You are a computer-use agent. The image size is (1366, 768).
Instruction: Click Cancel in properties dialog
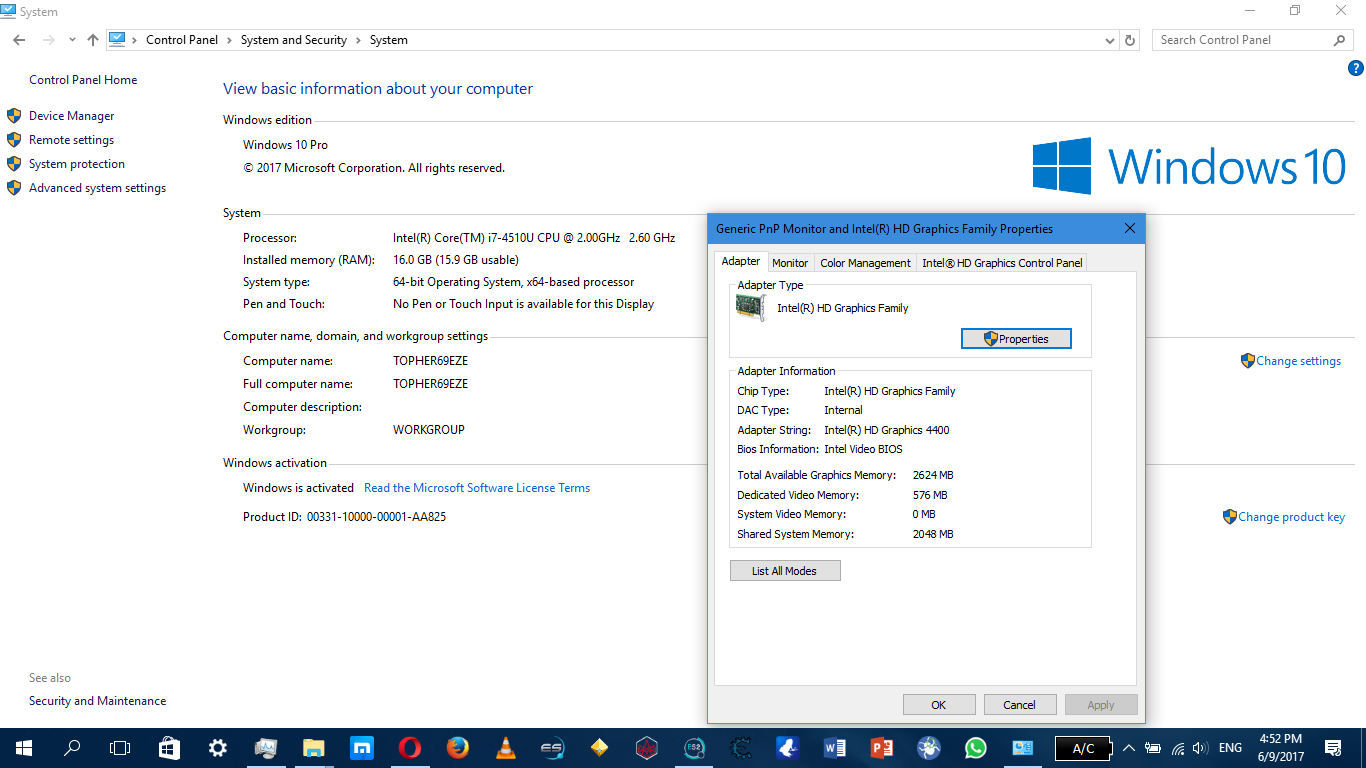point(1020,705)
